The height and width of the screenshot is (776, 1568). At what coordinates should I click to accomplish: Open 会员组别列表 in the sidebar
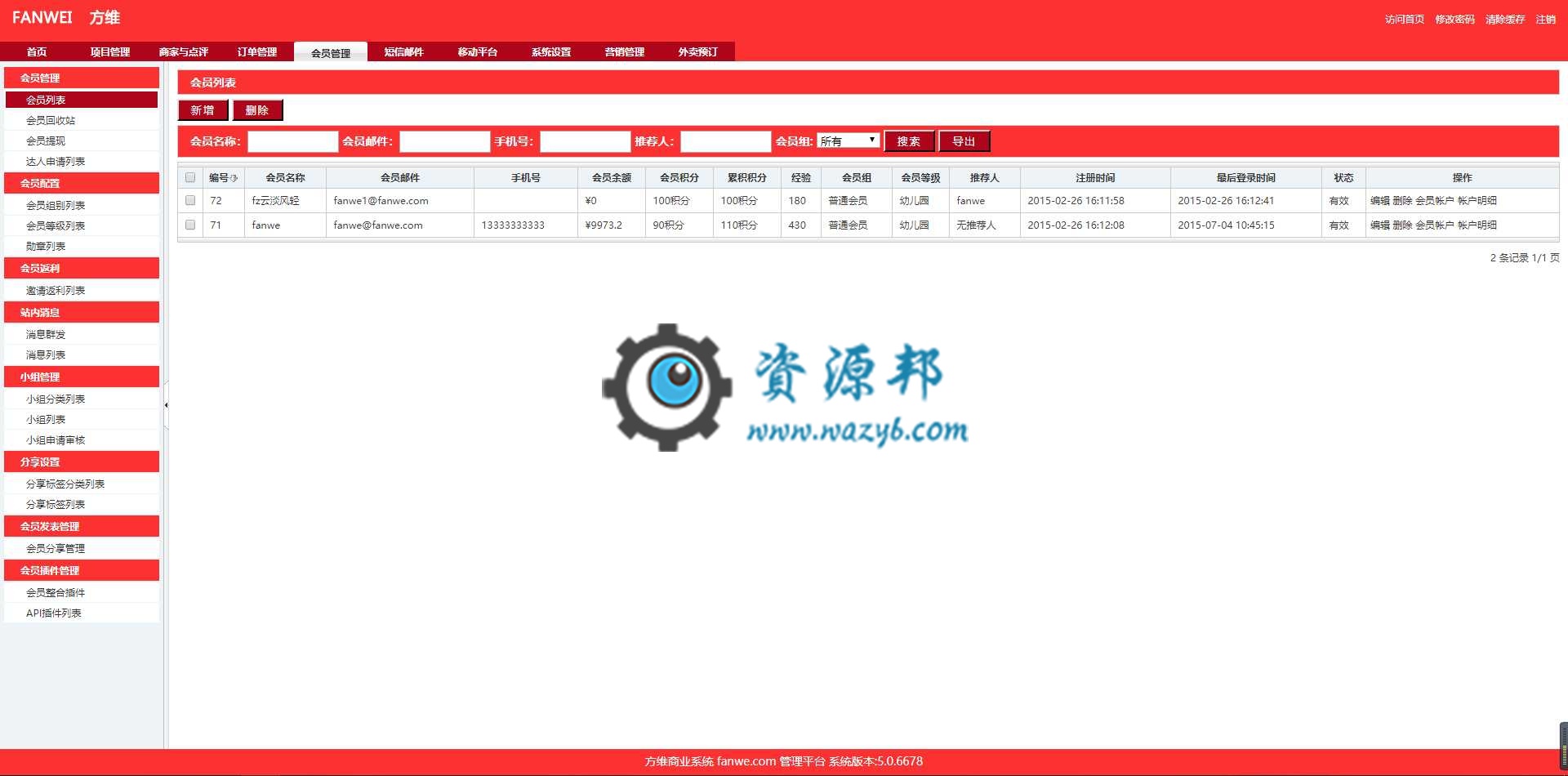tap(82, 205)
